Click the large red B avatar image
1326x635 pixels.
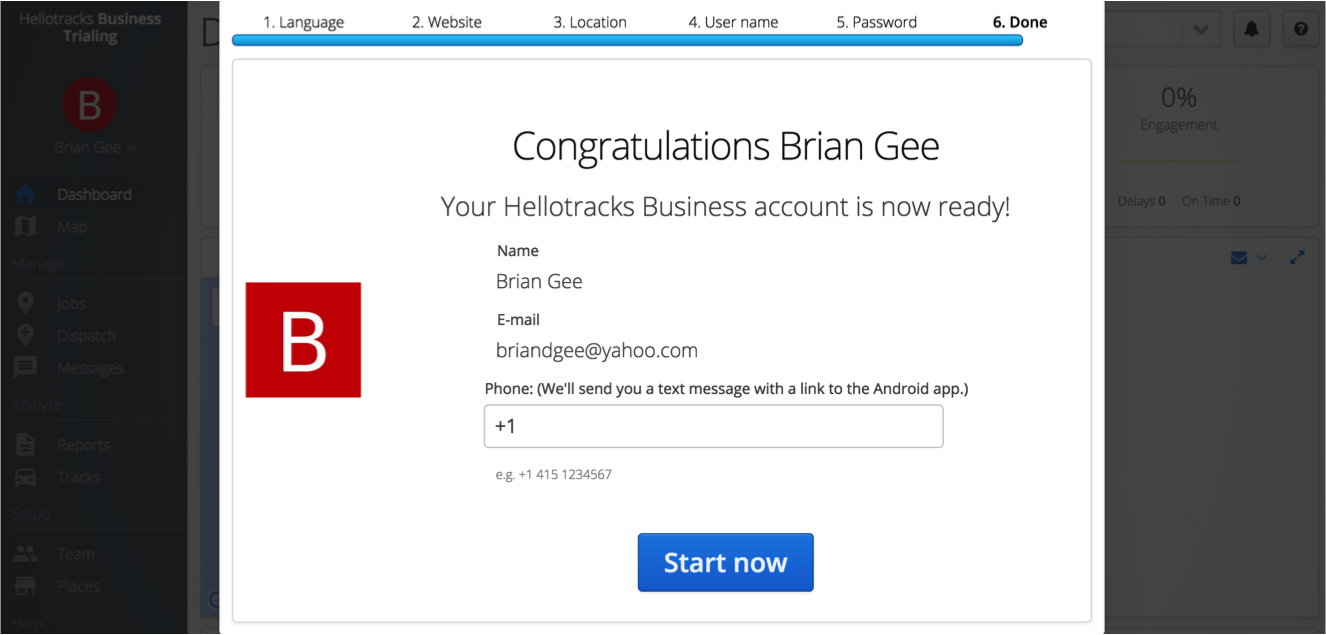pos(303,340)
